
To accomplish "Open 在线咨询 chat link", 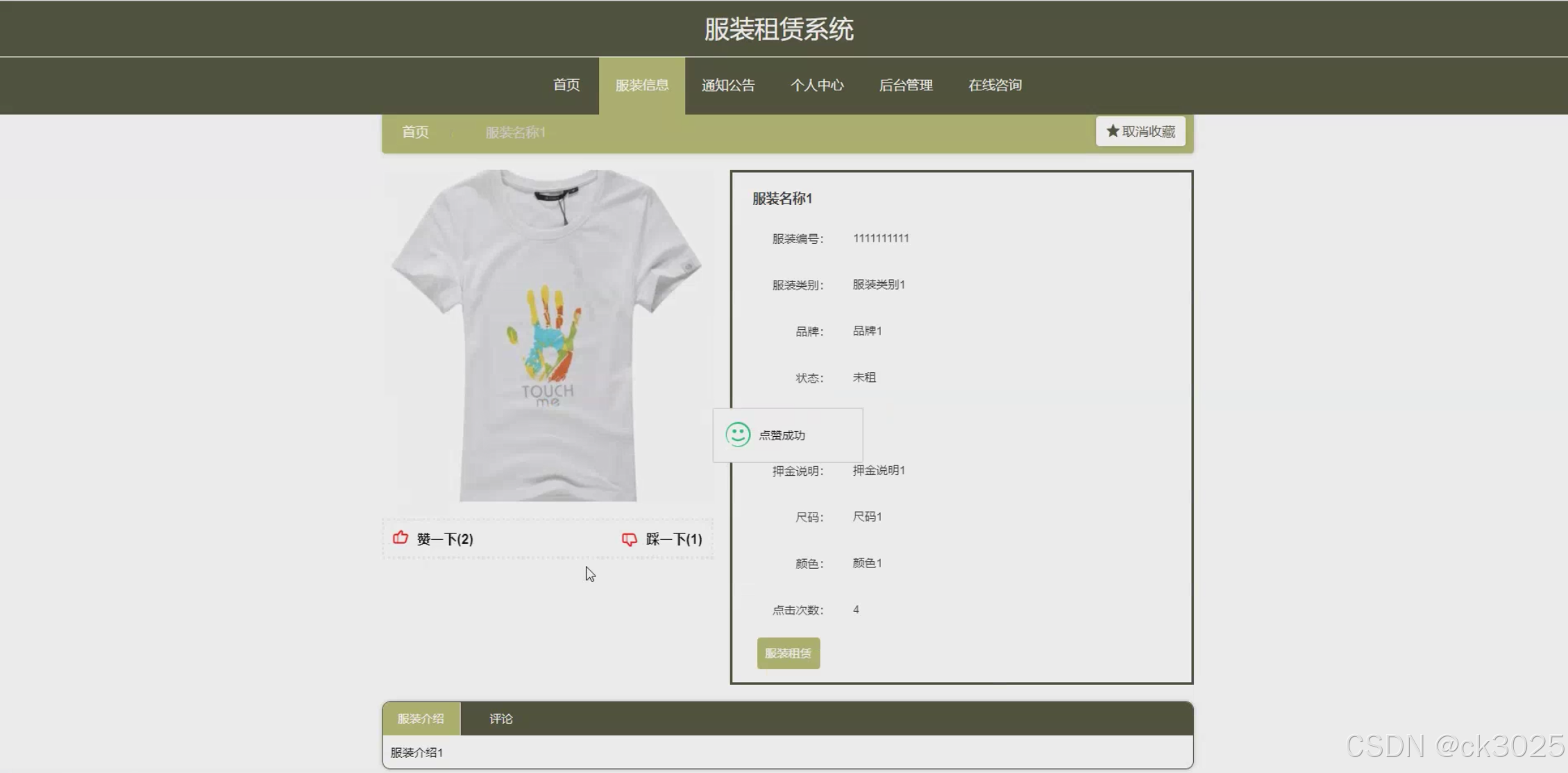I will [994, 85].
